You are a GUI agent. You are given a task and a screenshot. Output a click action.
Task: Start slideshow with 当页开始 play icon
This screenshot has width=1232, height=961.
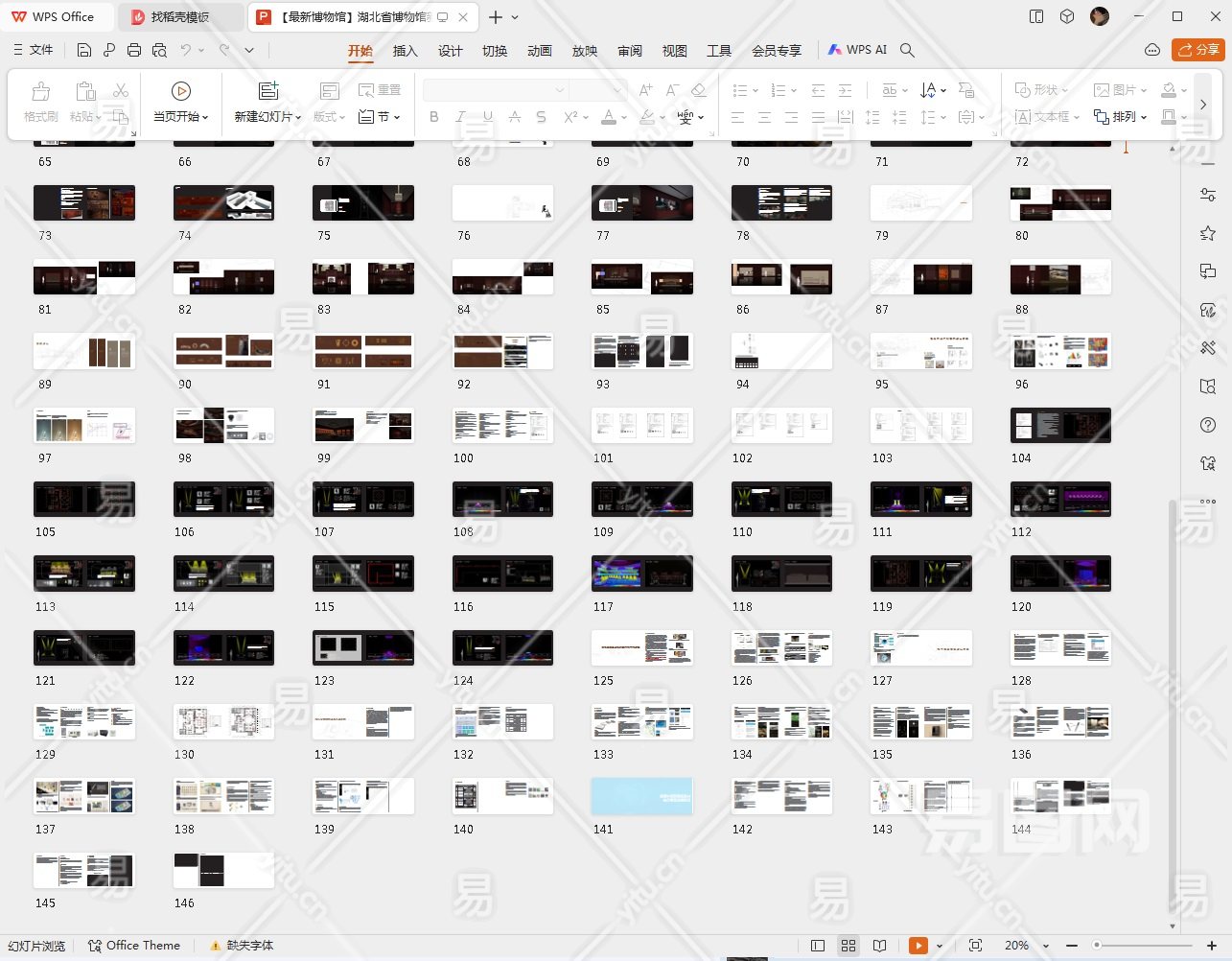180,91
